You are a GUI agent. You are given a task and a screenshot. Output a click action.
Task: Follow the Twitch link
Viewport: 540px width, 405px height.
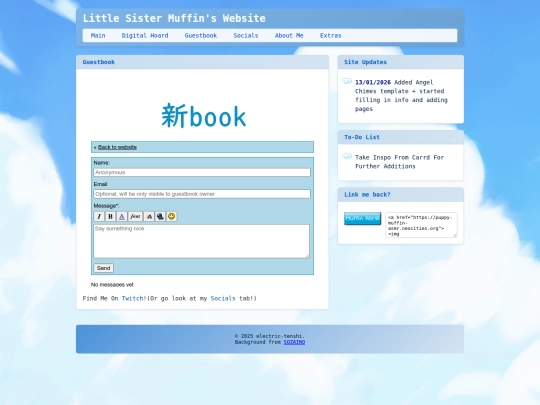pyautogui.click(x=134, y=298)
